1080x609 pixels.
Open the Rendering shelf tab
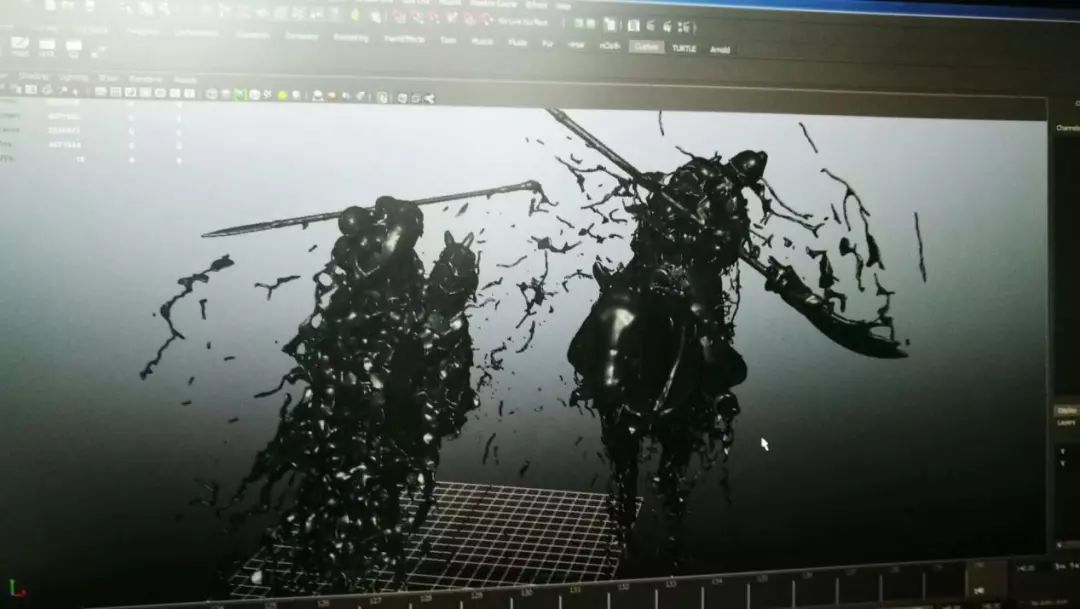(x=351, y=37)
